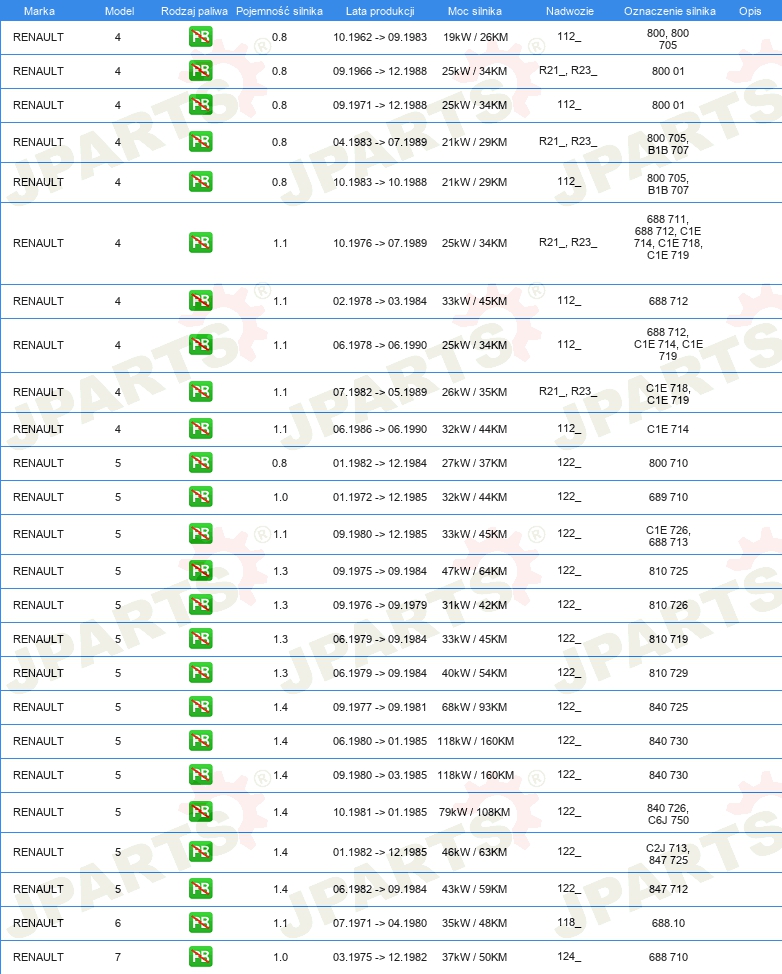Screen dimensions: 782x974
Task: Select engine code 840 725
Action: coord(668,707)
